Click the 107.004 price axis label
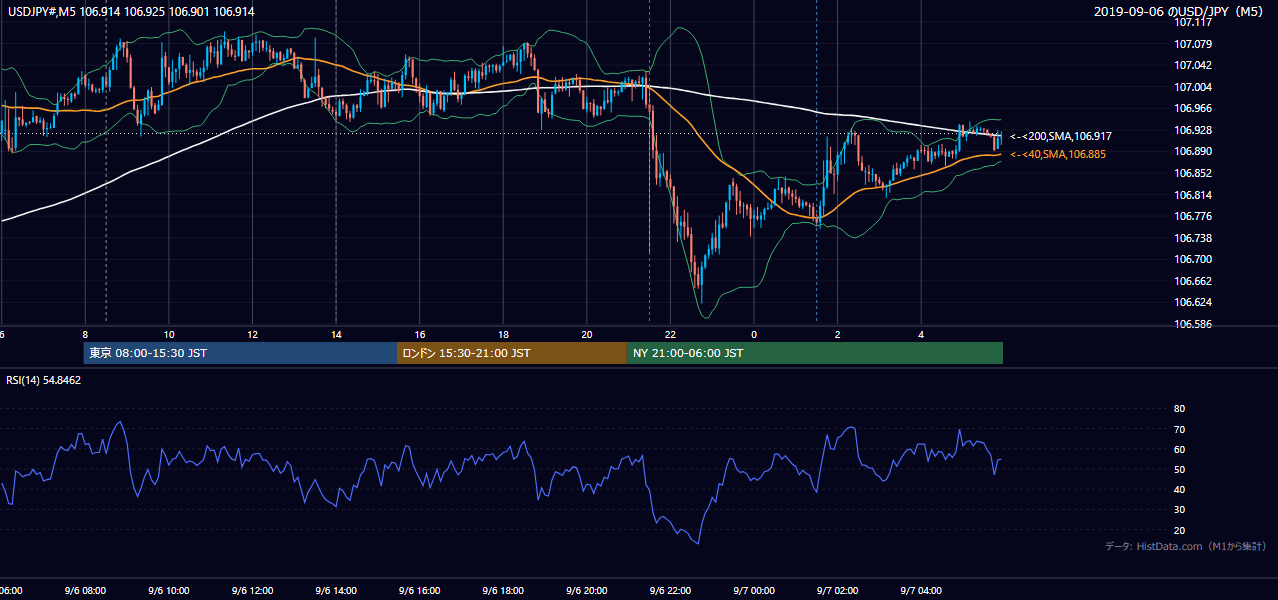The width and height of the screenshot is (1278, 600). tap(1192, 87)
